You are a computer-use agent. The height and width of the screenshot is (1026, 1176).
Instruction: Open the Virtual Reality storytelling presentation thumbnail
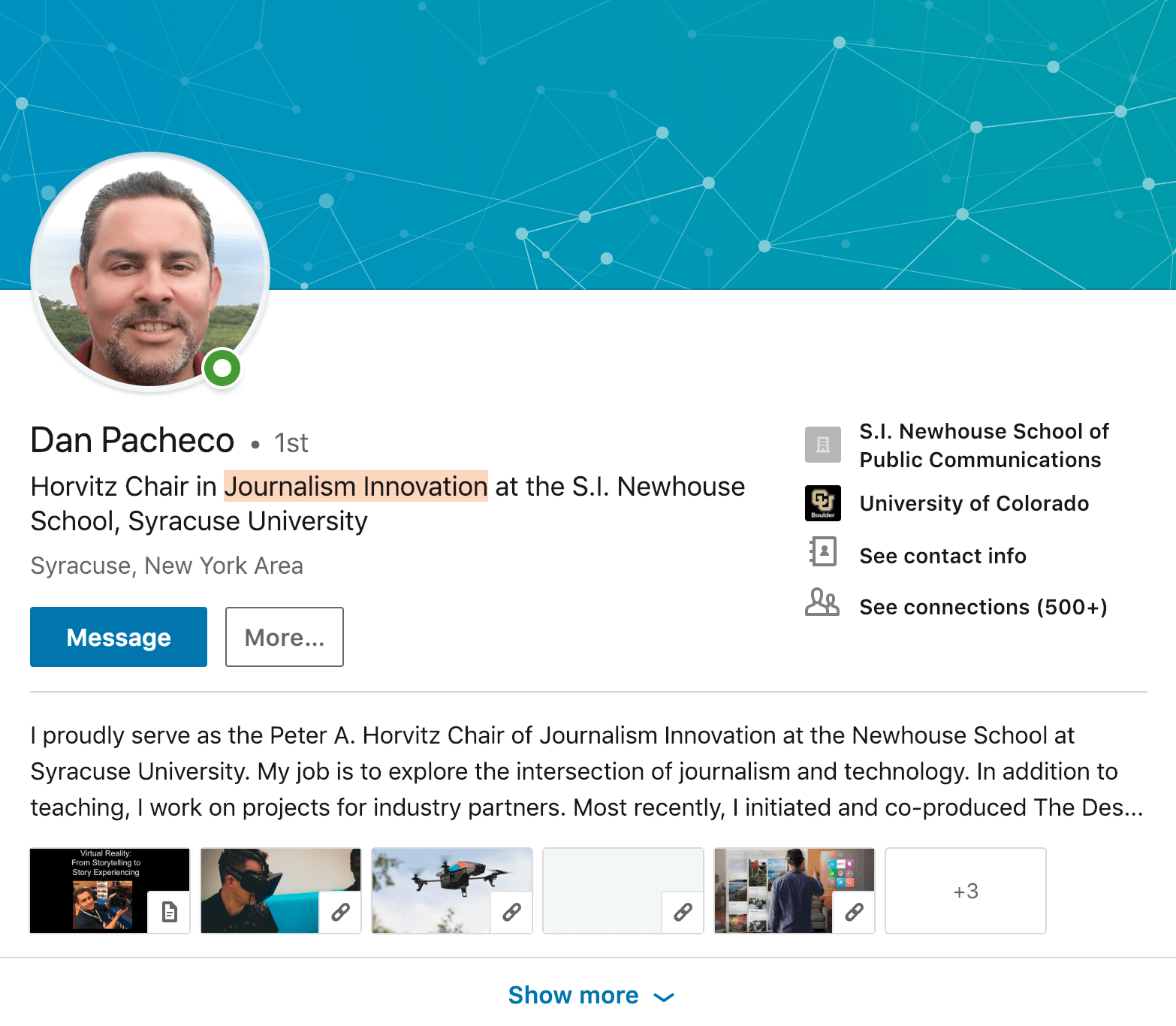click(x=110, y=891)
